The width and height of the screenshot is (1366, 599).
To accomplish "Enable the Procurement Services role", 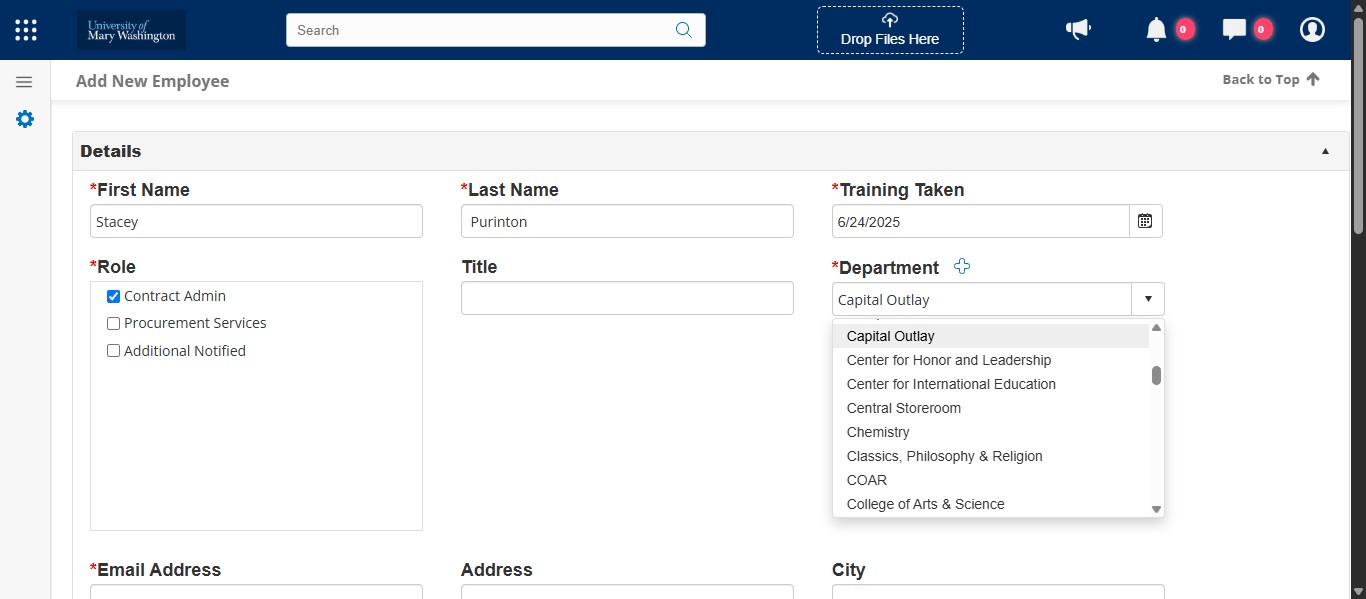I will click(113, 323).
